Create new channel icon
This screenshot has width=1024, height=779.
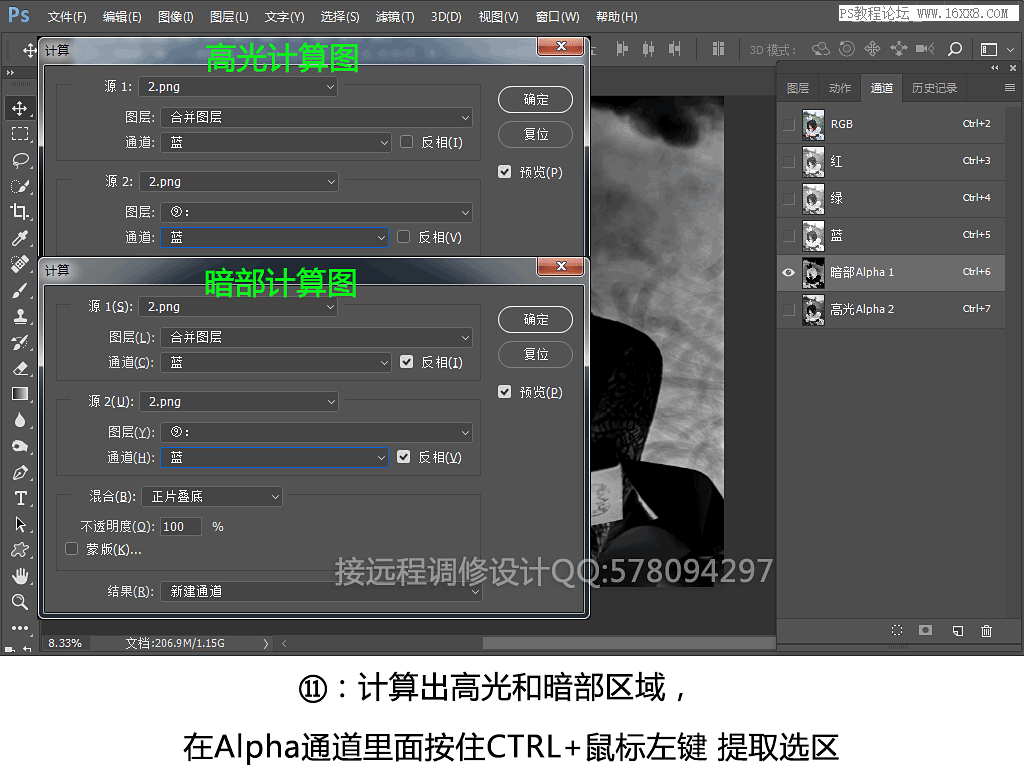click(957, 631)
